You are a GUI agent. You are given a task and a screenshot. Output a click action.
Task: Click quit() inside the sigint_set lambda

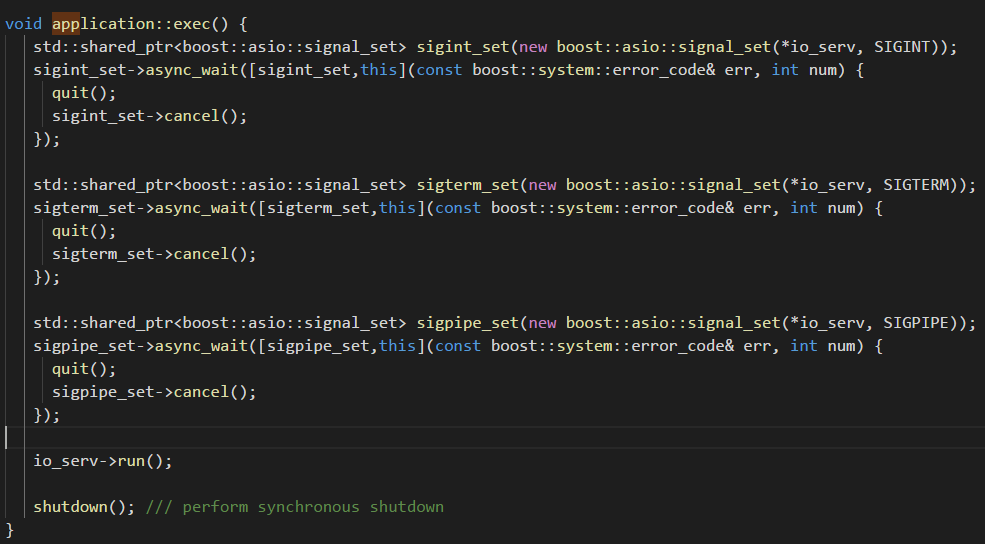coord(70,93)
